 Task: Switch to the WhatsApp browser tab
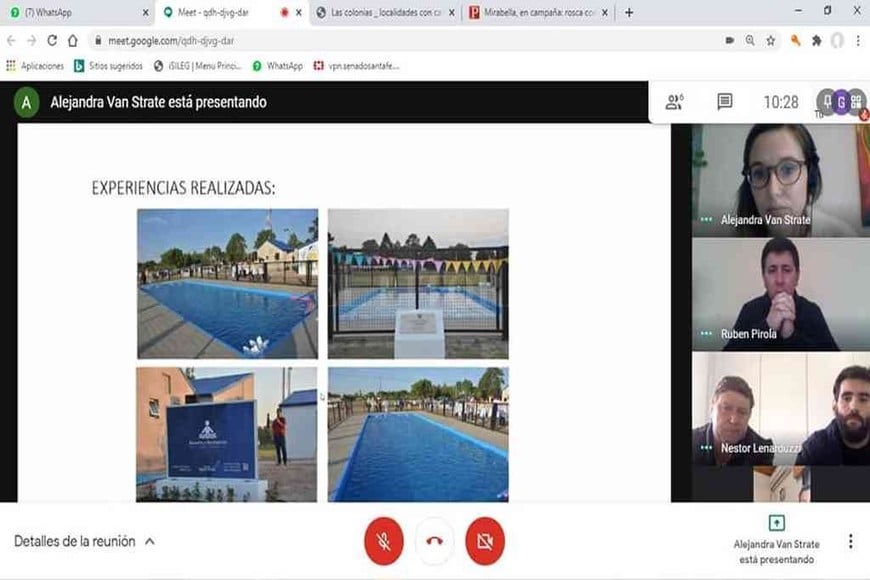click(70, 12)
